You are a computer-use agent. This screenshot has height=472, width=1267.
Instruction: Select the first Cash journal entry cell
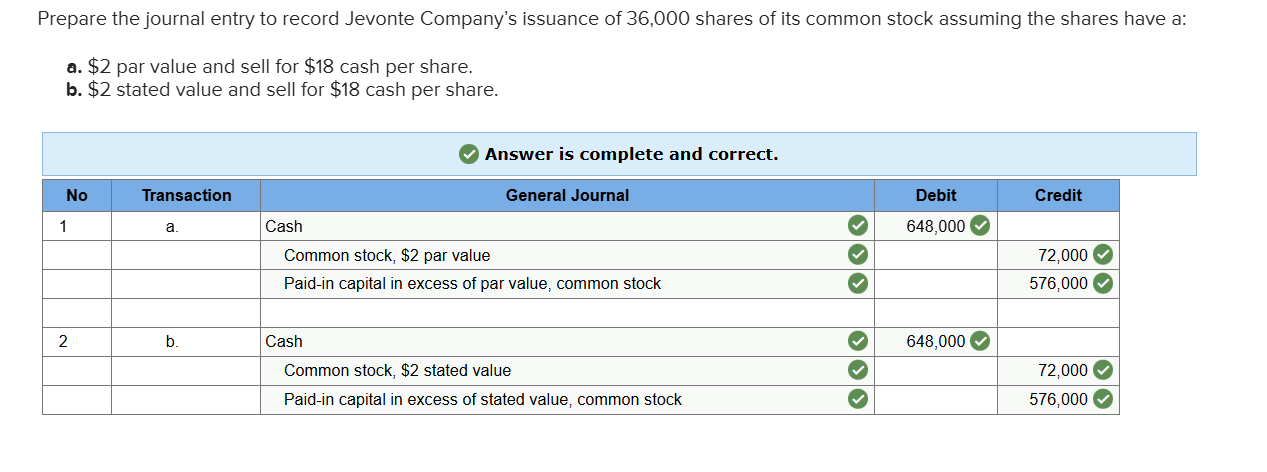(550, 226)
